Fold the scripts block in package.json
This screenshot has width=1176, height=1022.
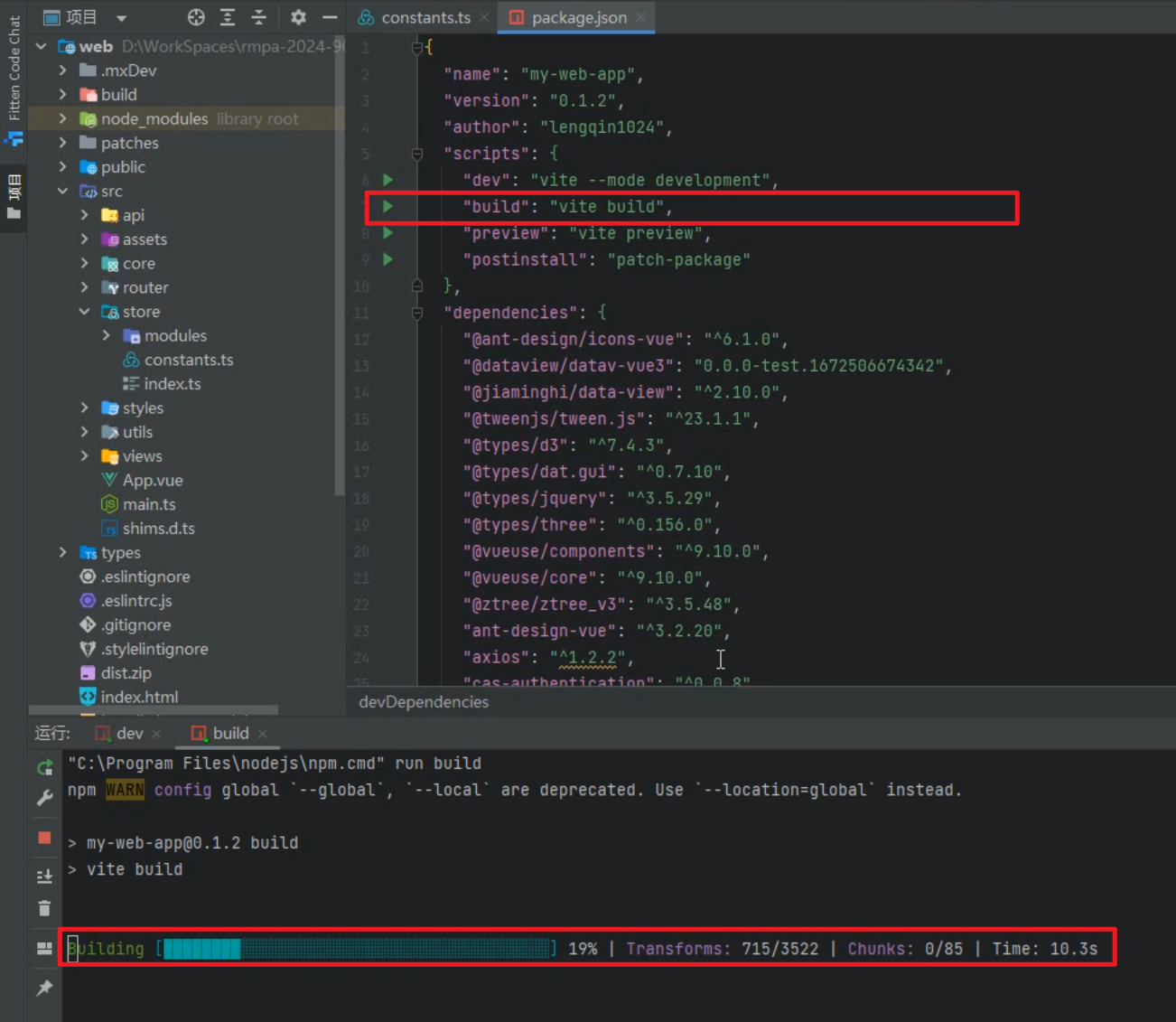(x=417, y=154)
